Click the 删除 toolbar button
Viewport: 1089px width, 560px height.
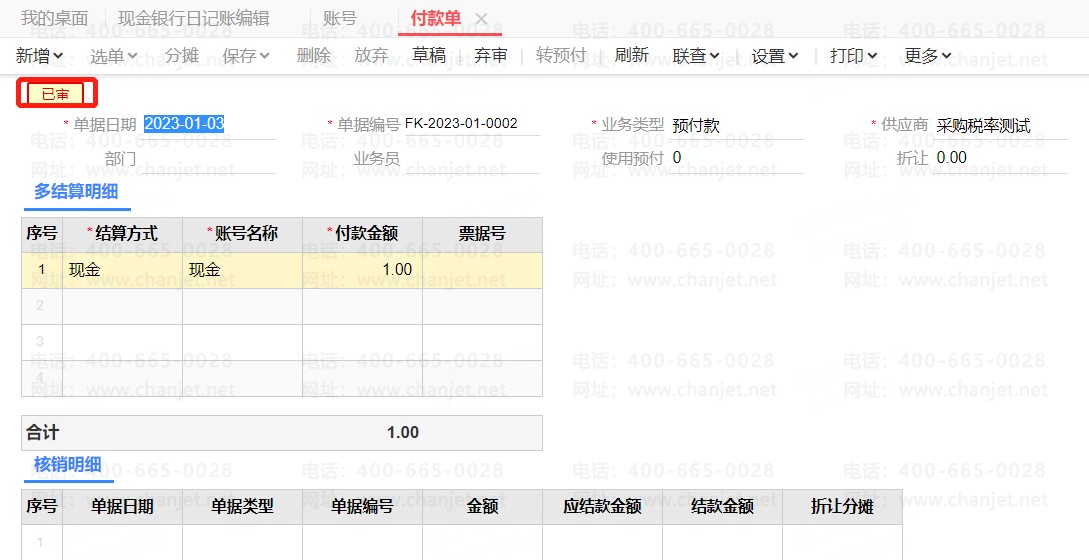click(314, 55)
